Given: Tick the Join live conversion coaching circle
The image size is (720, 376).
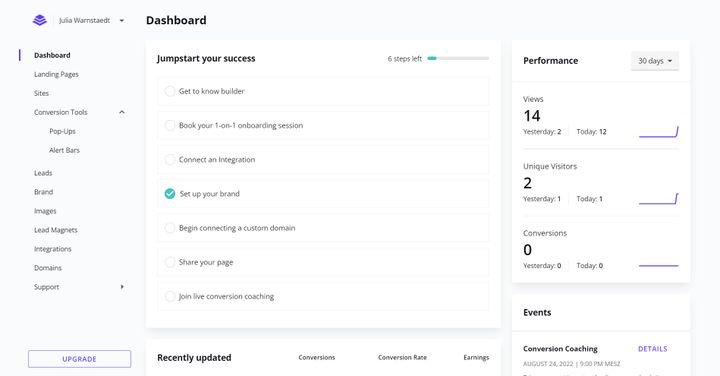Looking at the screenshot, I should tap(170, 296).
